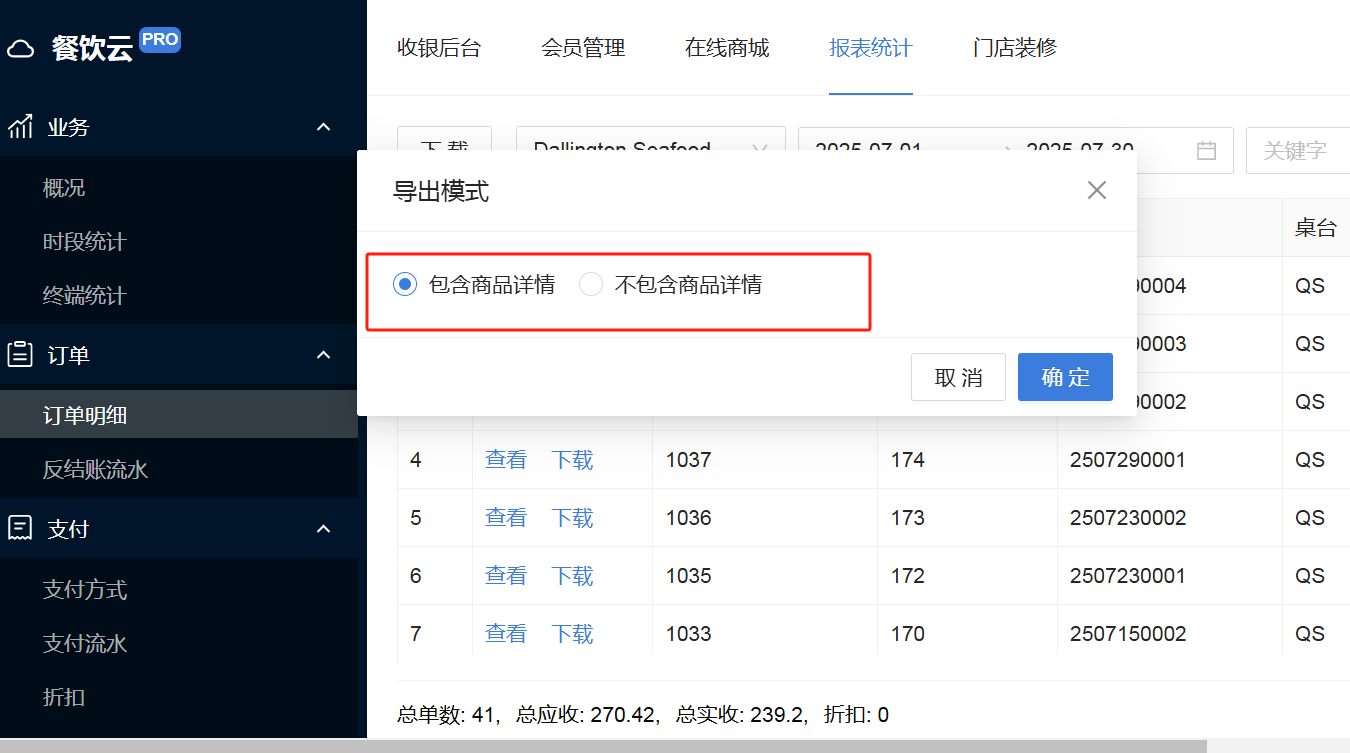
Task: Open the calendar icon in date range
Action: coord(1207,151)
